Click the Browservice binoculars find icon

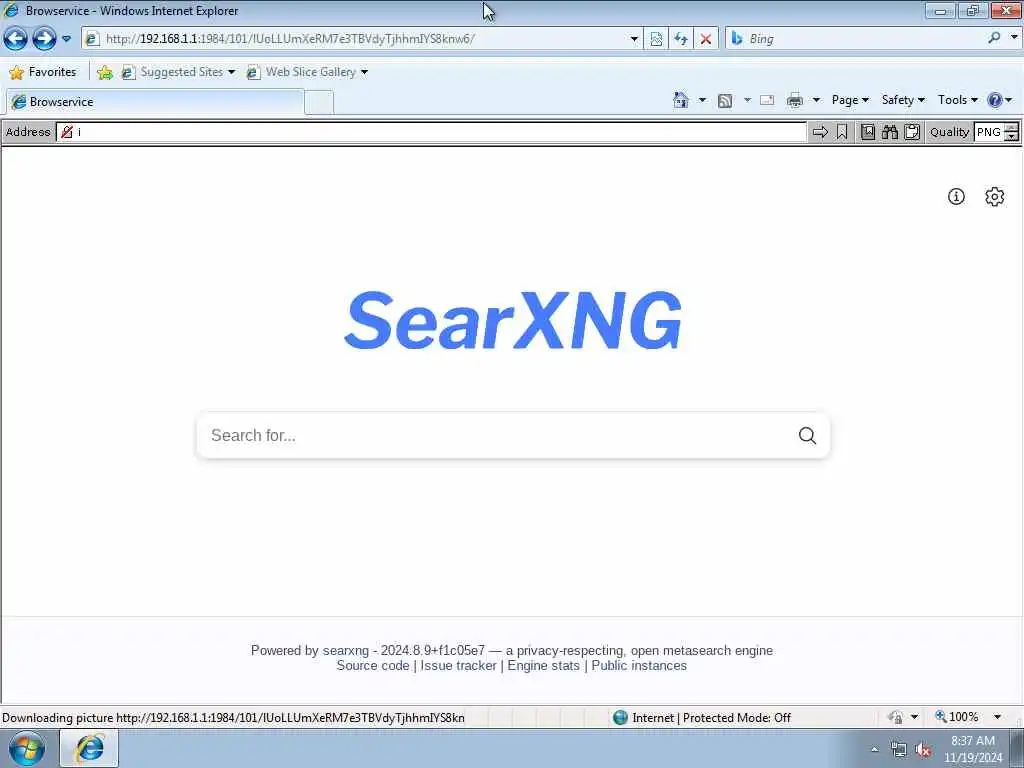[x=889, y=132]
